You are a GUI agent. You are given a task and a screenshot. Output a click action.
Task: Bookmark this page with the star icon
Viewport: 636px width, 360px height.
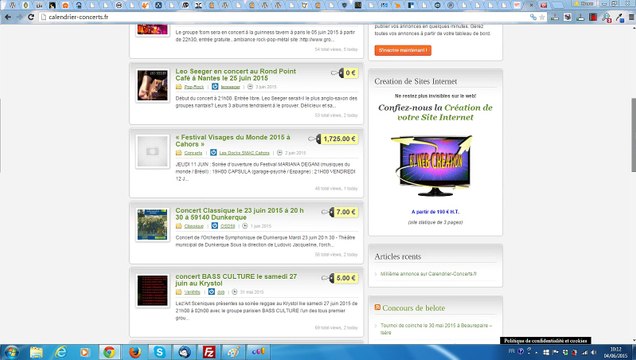[x=542, y=17]
